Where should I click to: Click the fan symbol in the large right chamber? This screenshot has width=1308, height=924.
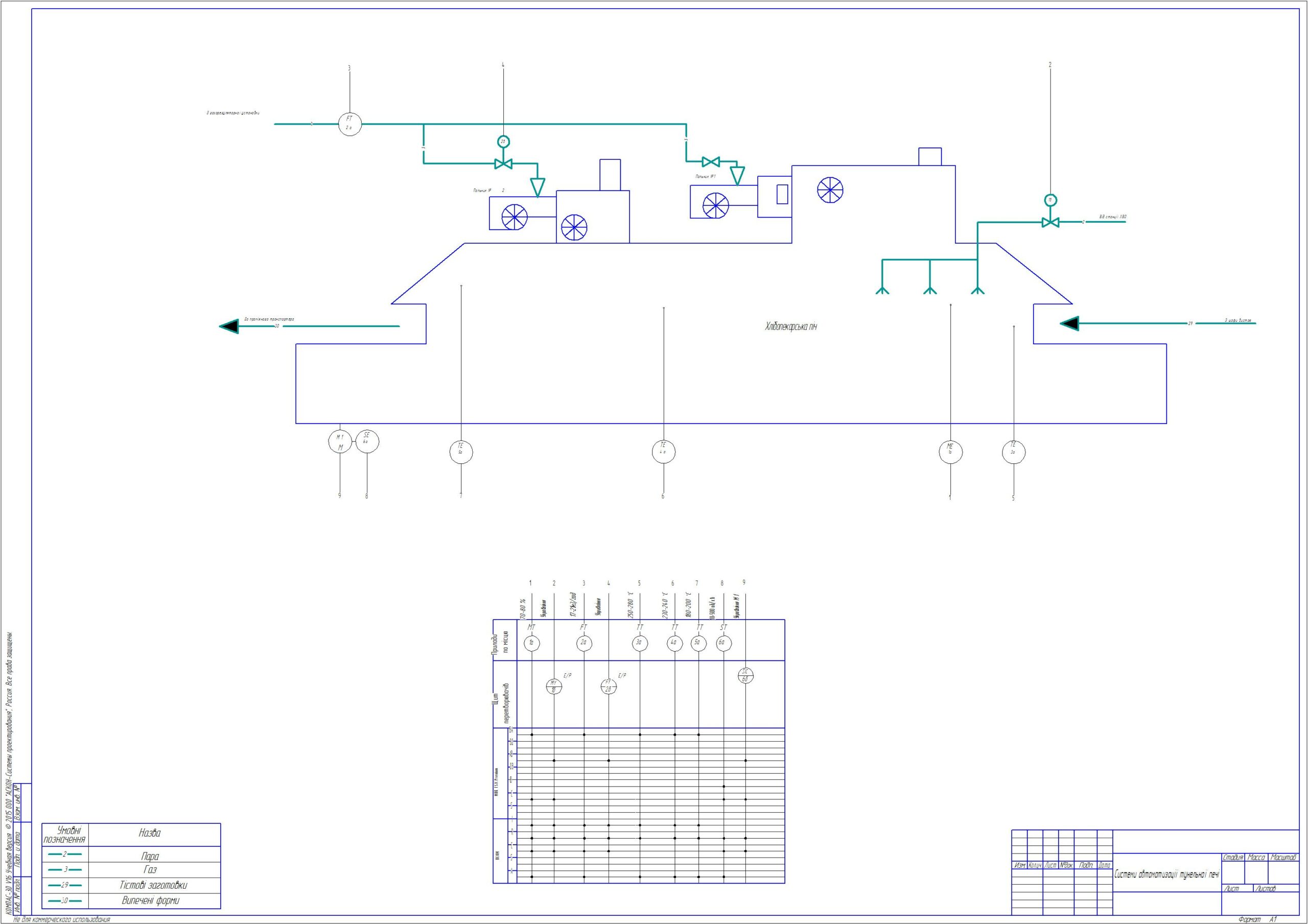point(830,189)
